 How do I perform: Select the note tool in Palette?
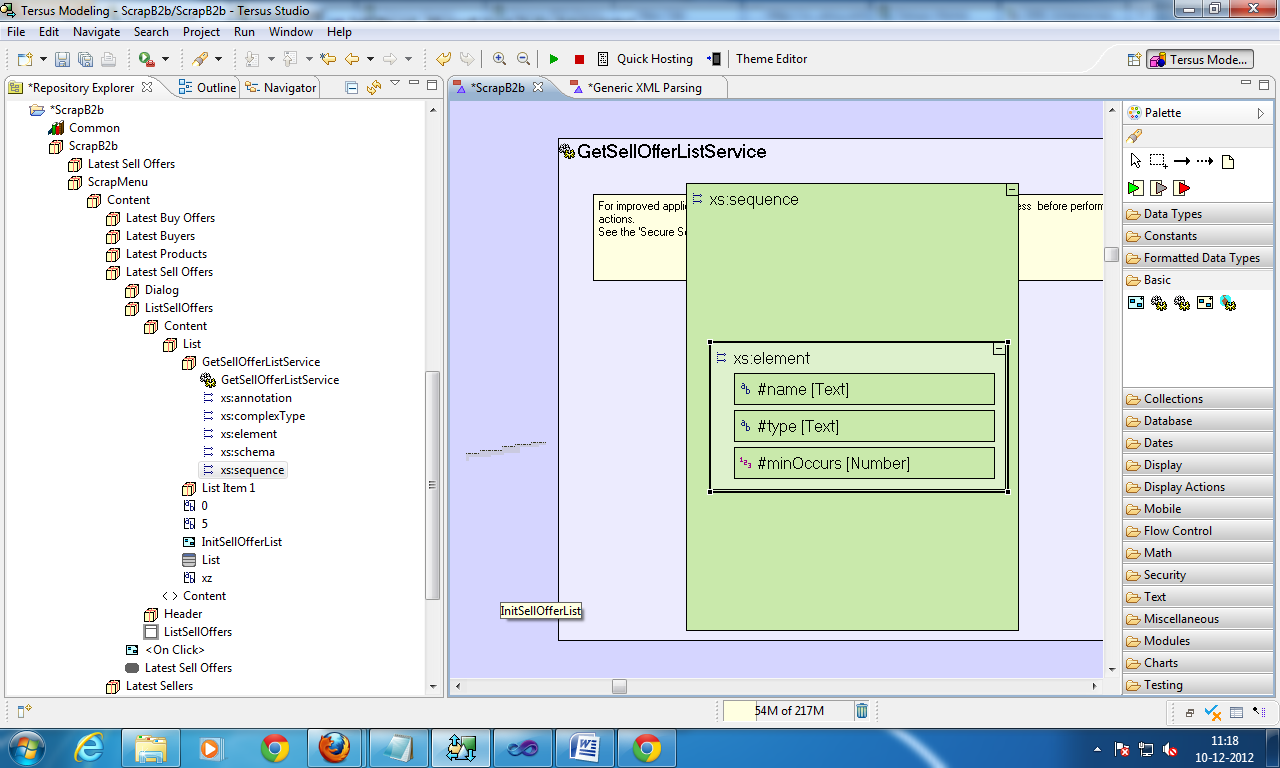pos(1229,161)
